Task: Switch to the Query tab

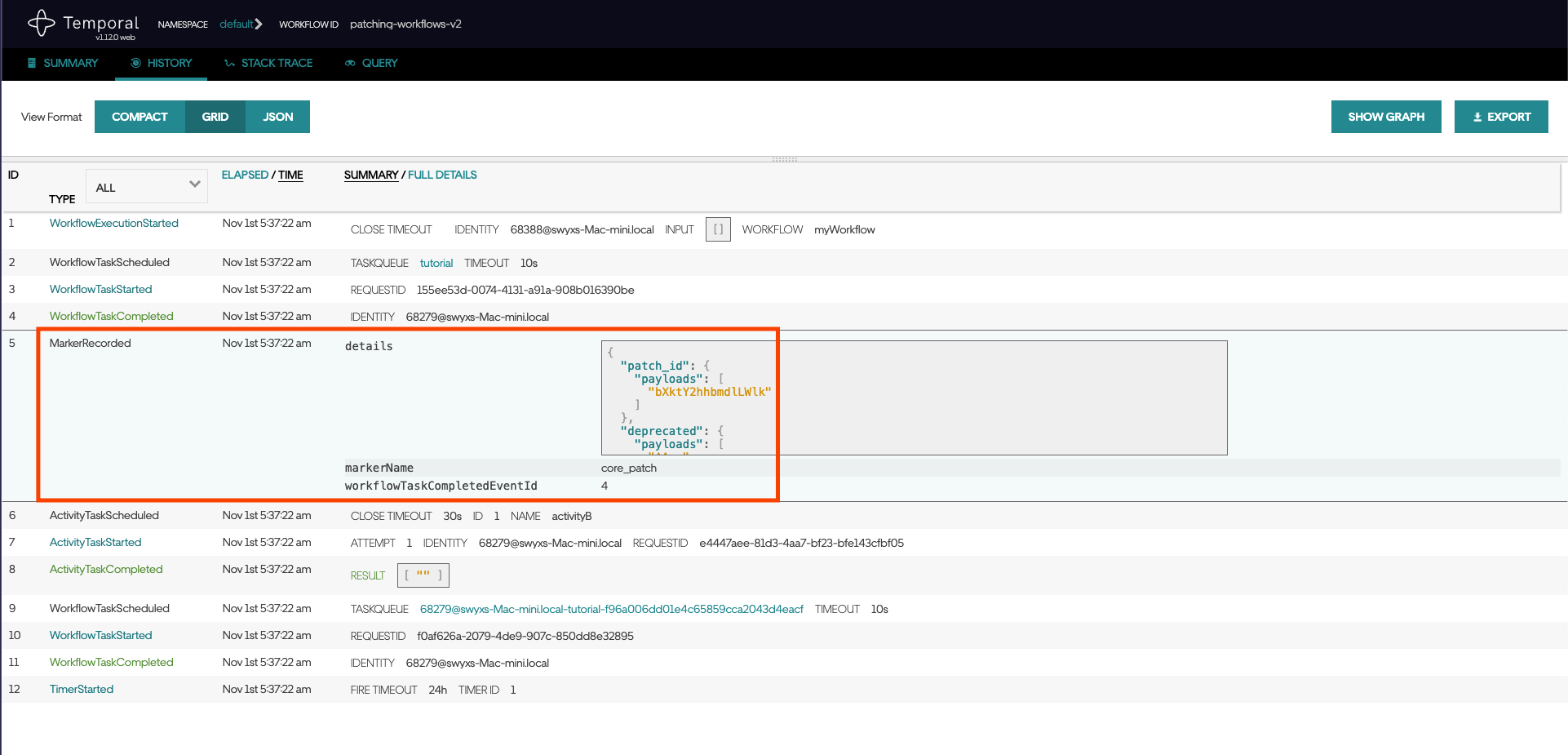Action: [x=371, y=63]
